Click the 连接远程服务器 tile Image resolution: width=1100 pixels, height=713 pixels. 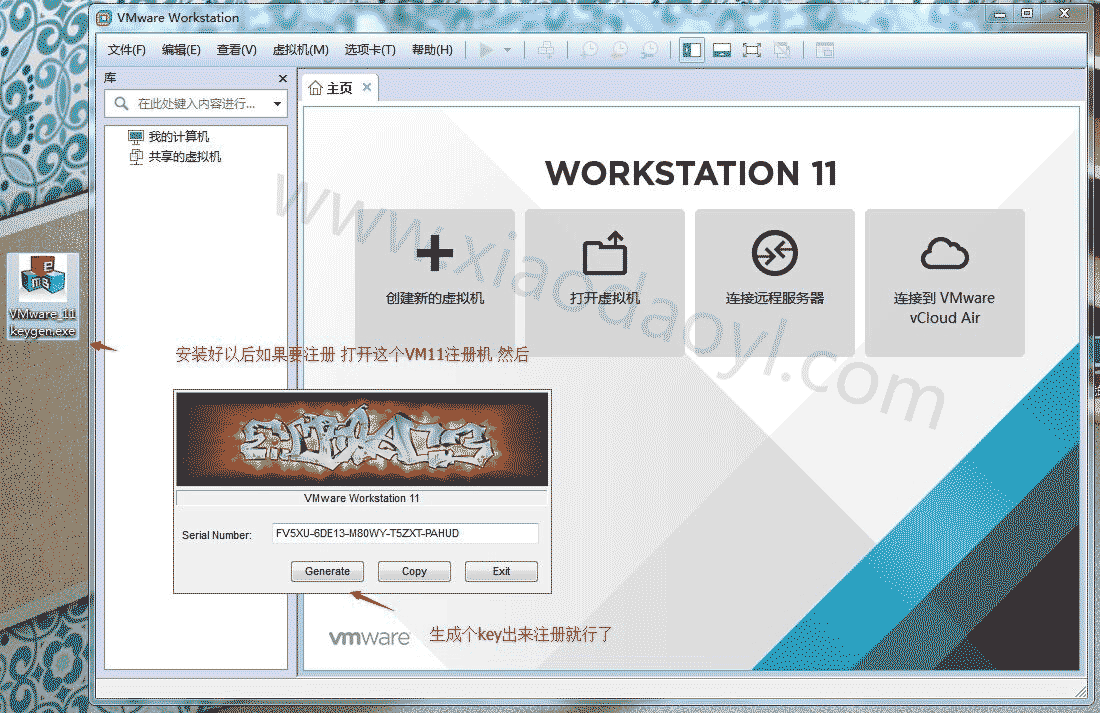tap(774, 283)
